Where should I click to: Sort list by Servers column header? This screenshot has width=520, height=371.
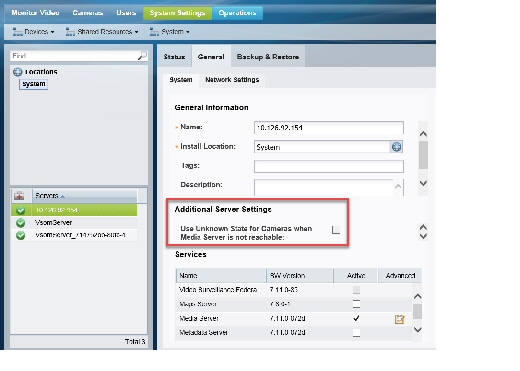click(84, 196)
